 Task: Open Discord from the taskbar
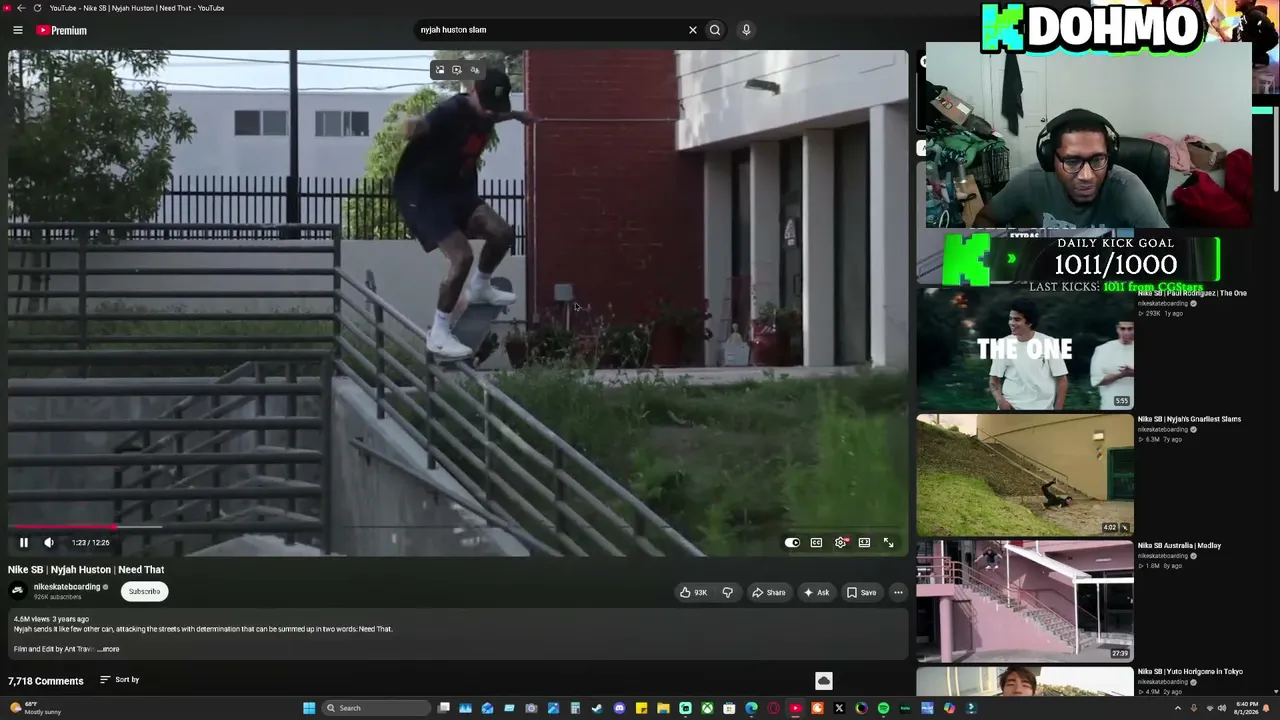pyautogui.click(x=619, y=708)
